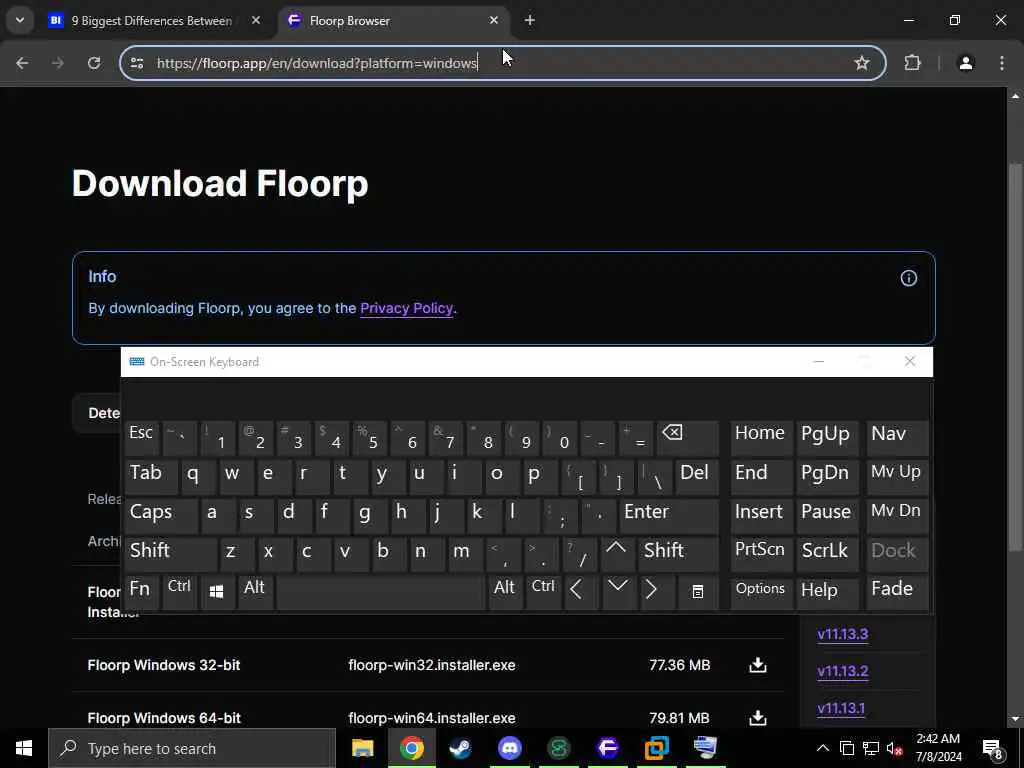The height and width of the screenshot is (768, 1024).
Task: Tap the PrtScn key
Action: click(760, 552)
